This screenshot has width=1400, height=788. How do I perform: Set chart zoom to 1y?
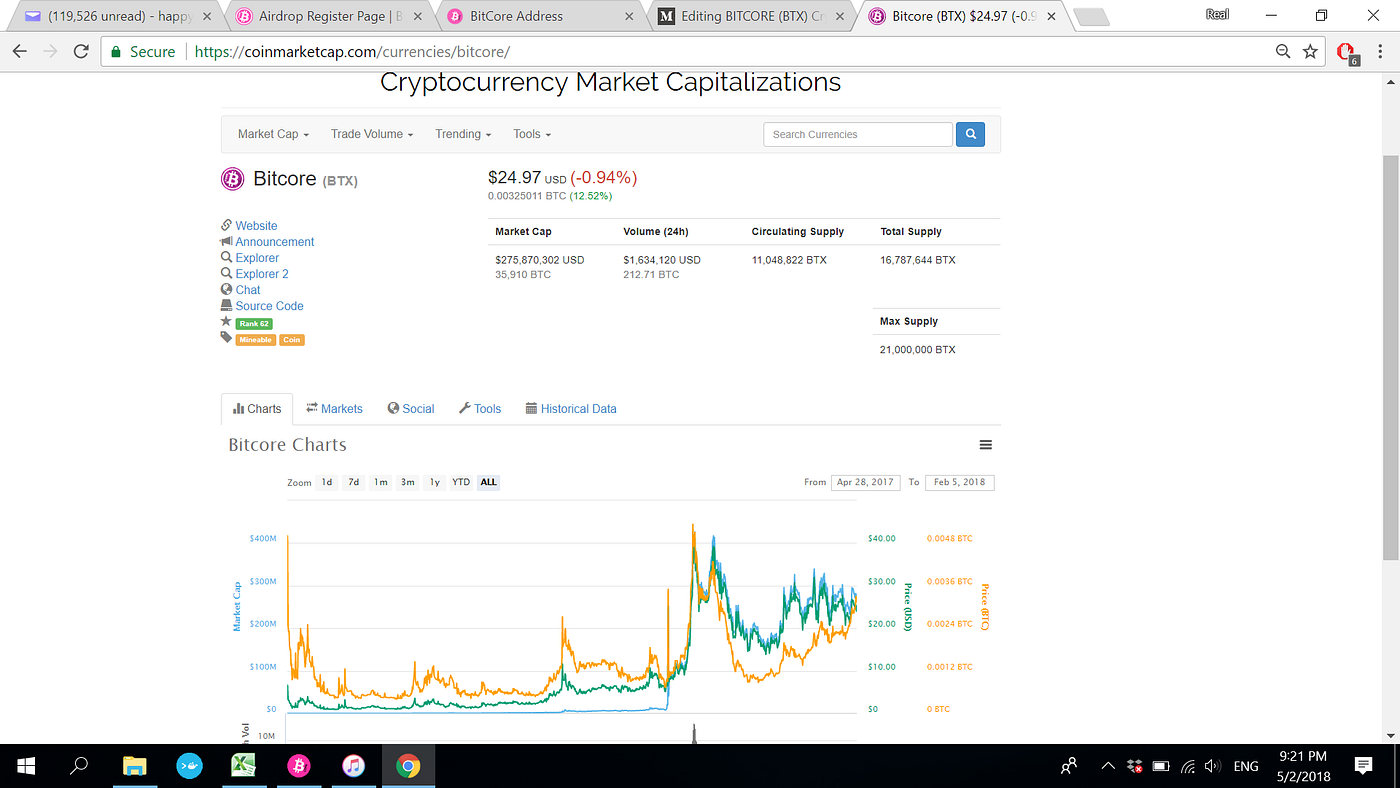[434, 482]
